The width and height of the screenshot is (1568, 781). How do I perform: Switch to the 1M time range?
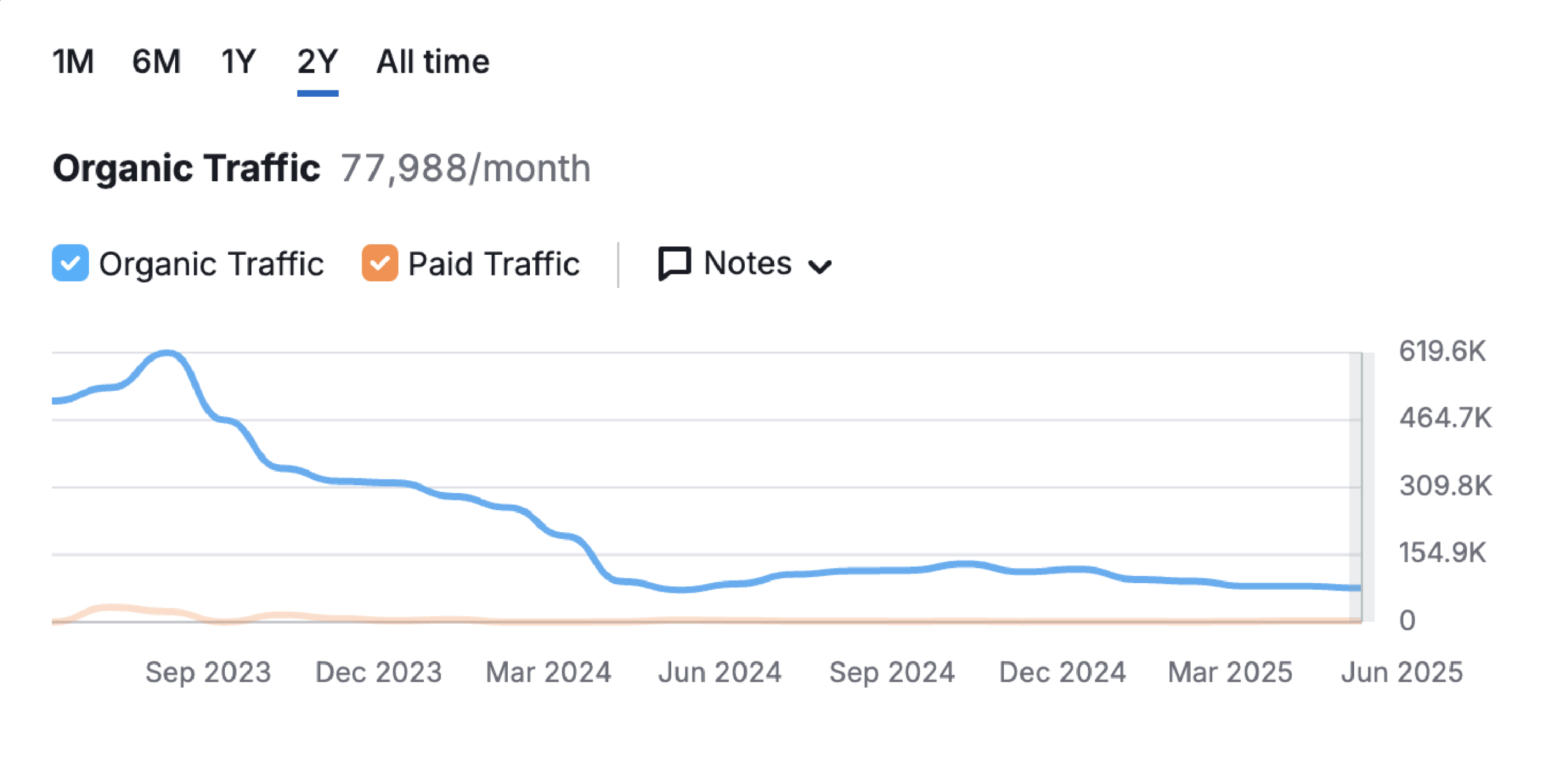point(73,62)
